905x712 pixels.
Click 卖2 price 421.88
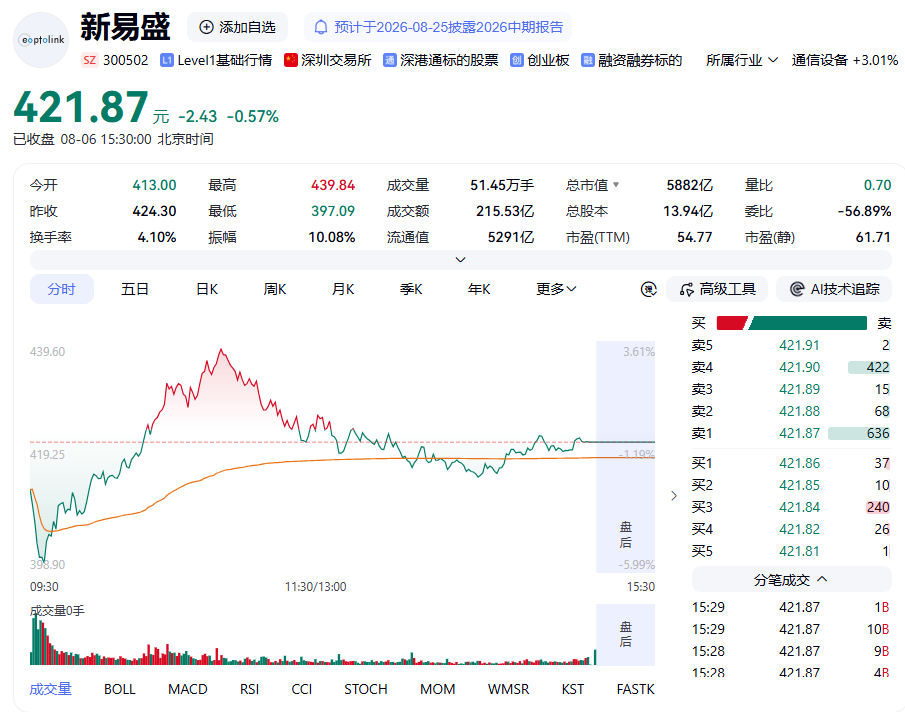(x=799, y=411)
